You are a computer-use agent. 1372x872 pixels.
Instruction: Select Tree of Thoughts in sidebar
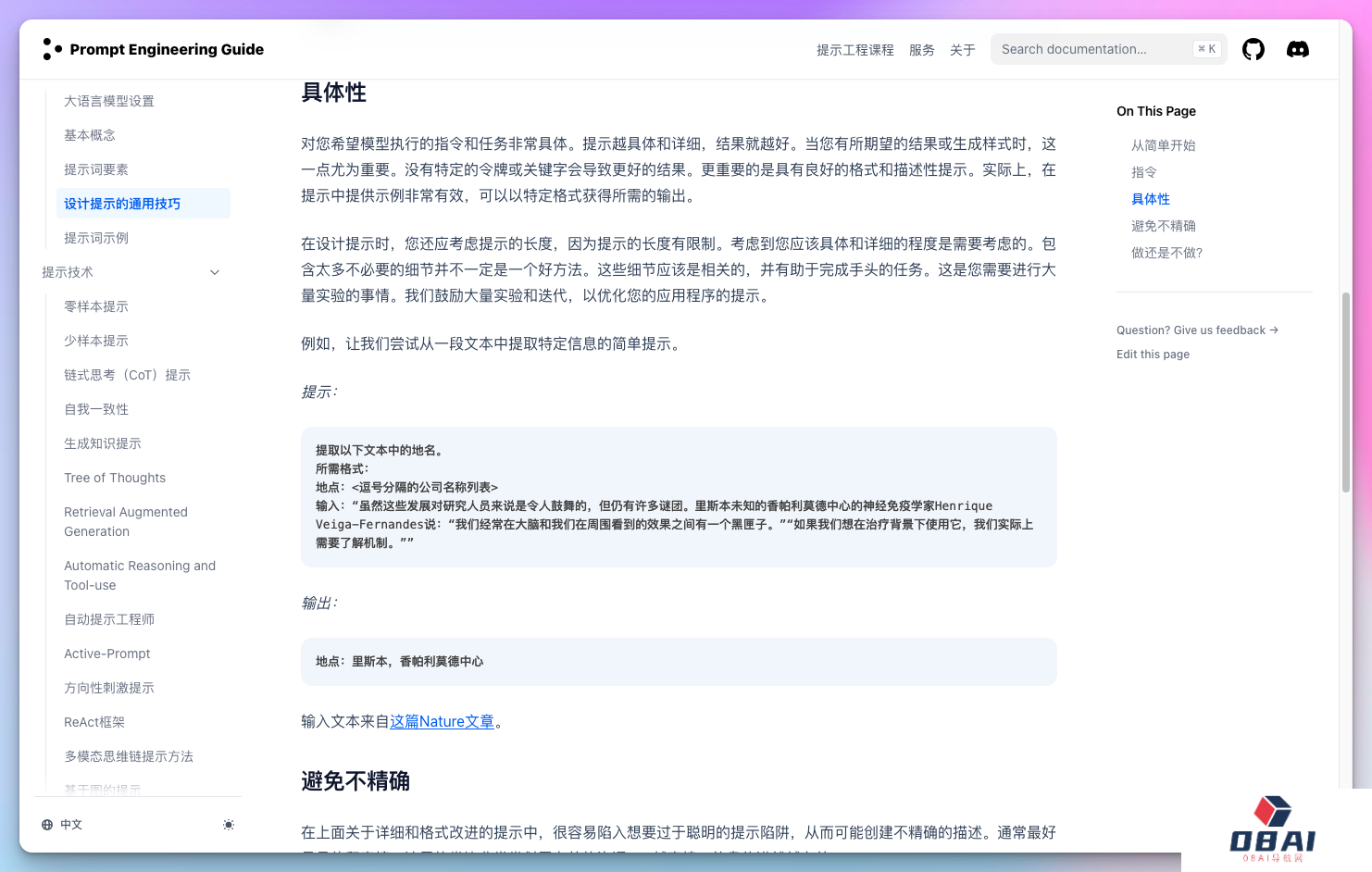pyautogui.click(x=115, y=478)
